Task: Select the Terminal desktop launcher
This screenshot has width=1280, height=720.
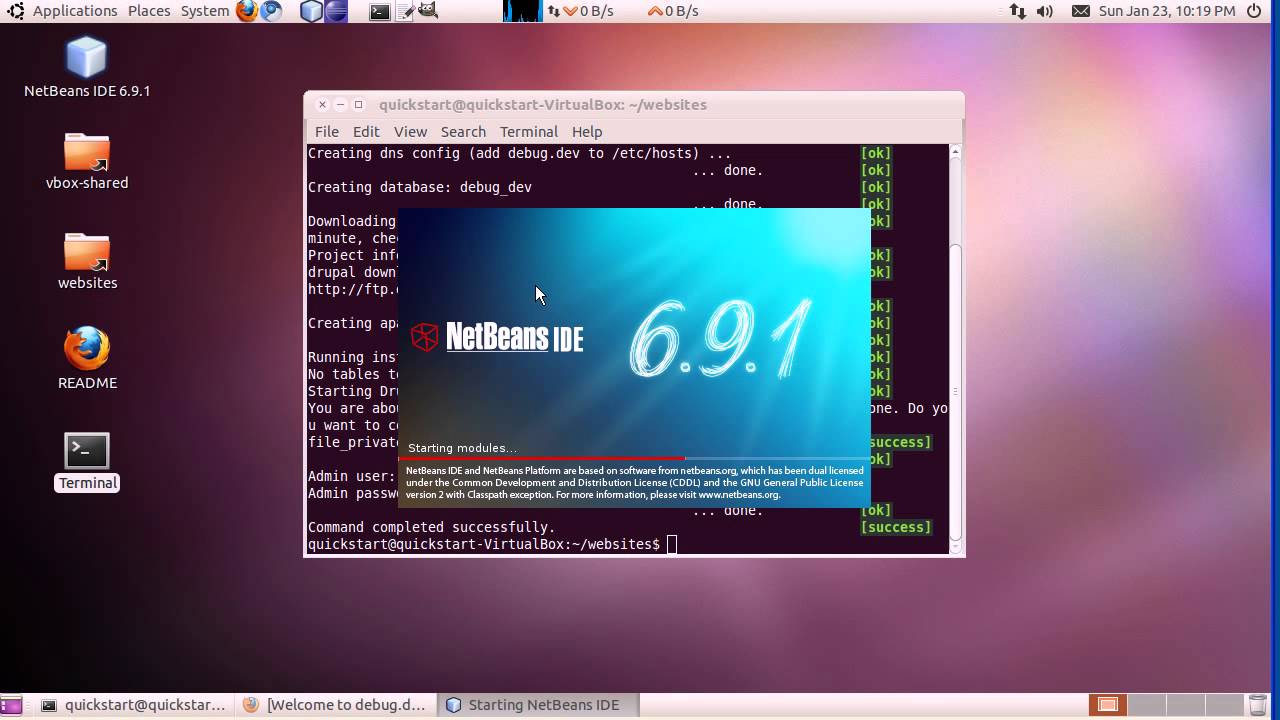Action: [x=87, y=462]
